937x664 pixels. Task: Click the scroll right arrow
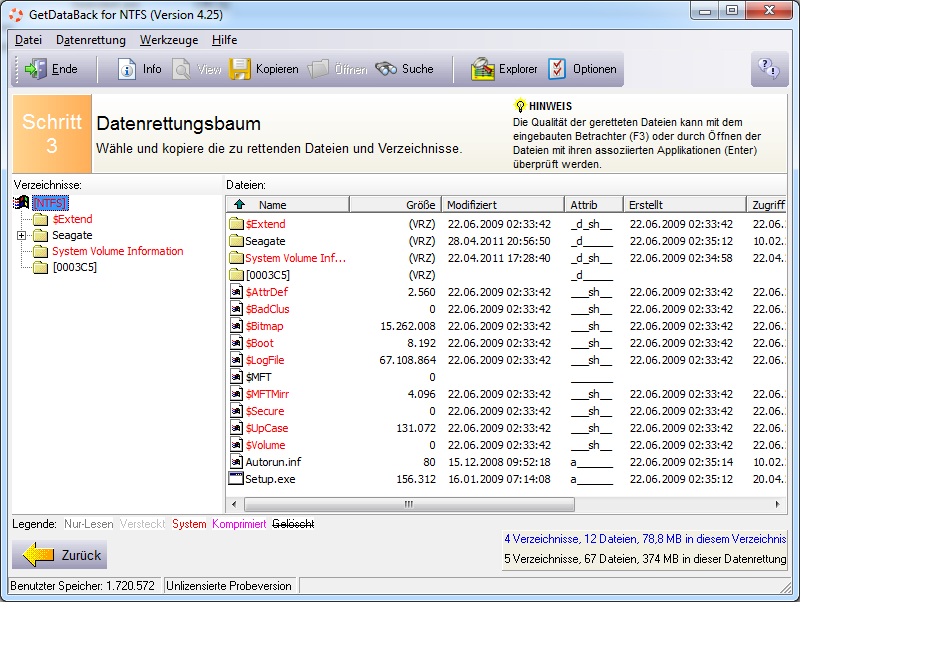point(777,504)
